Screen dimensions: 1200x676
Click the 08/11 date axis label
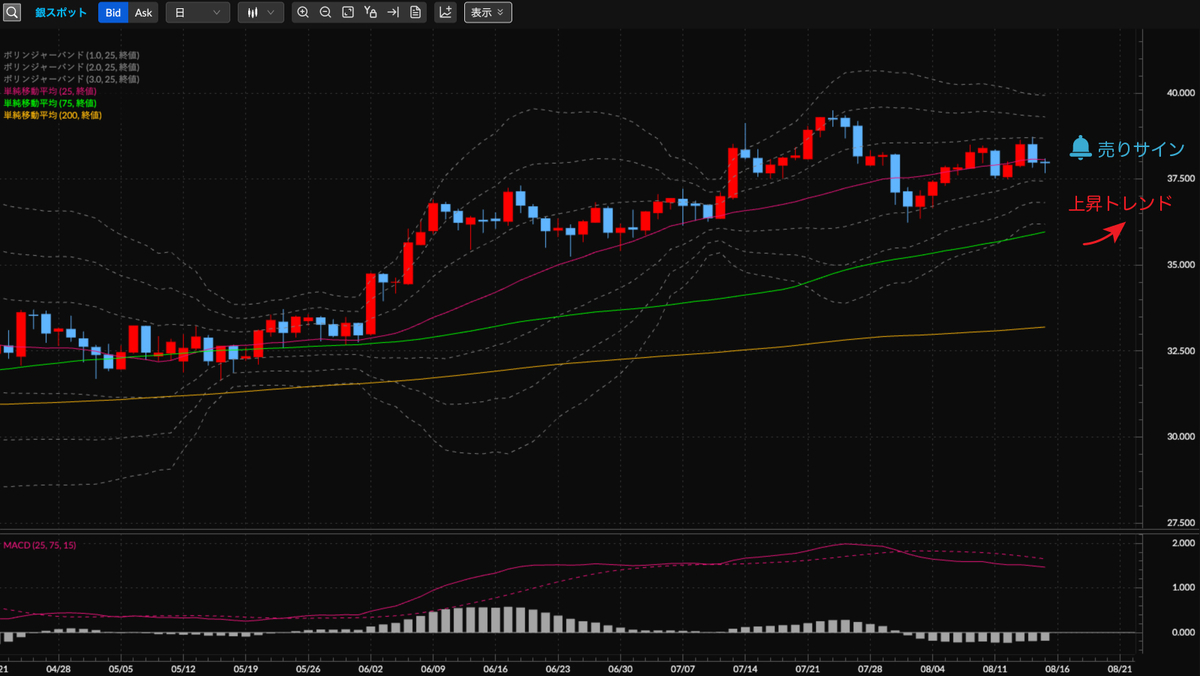pyautogui.click(x=994, y=668)
